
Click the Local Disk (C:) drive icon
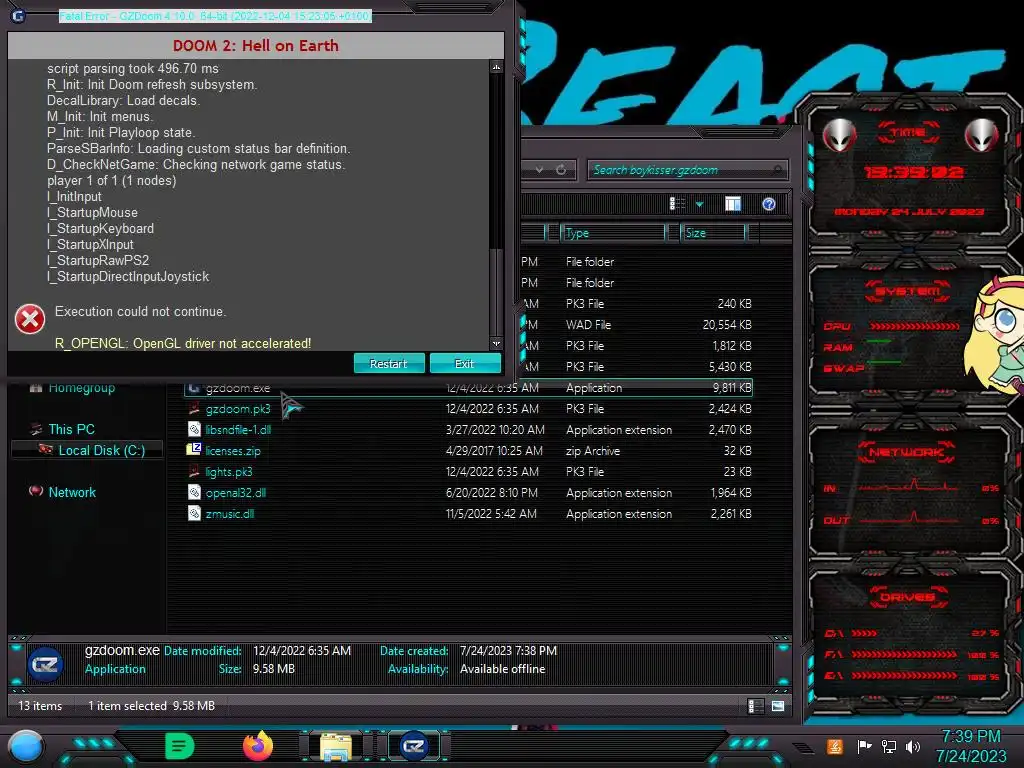tap(45, 449)
